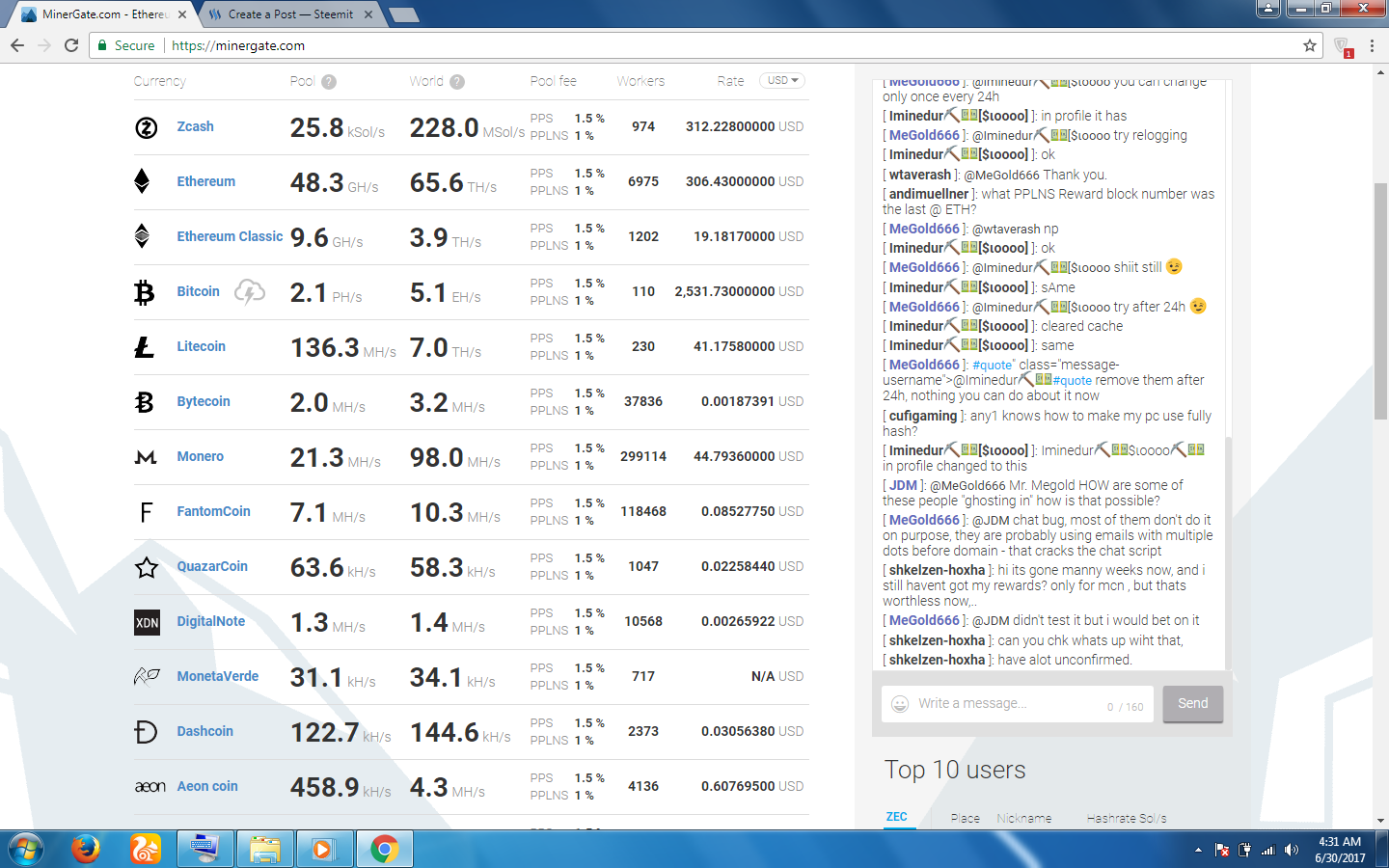This screenshot has height=868, width=1389.
Task: Click the World column help icon
Action: point(457,82)
